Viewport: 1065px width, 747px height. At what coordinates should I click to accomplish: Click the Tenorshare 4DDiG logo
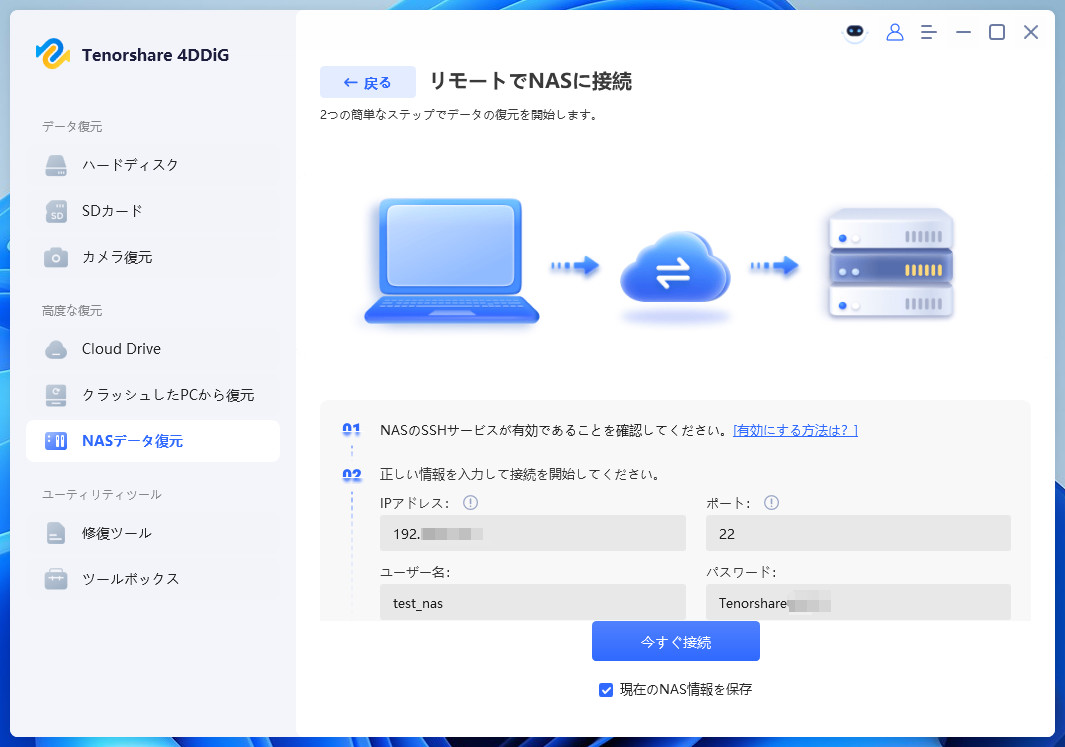52,54
